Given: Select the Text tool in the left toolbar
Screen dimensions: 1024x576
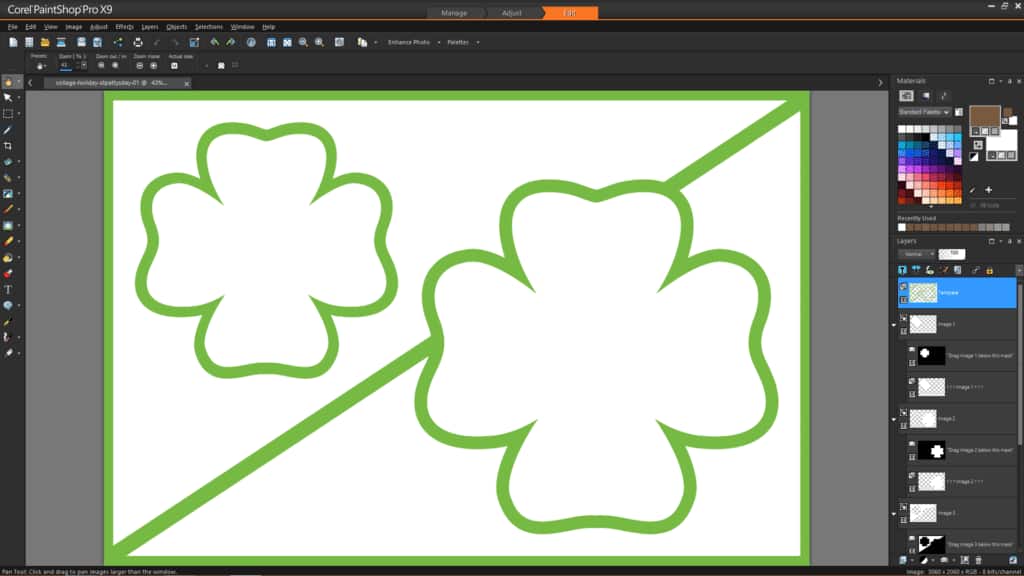Looking at the screenshot, I should click(x=8, y=289).
